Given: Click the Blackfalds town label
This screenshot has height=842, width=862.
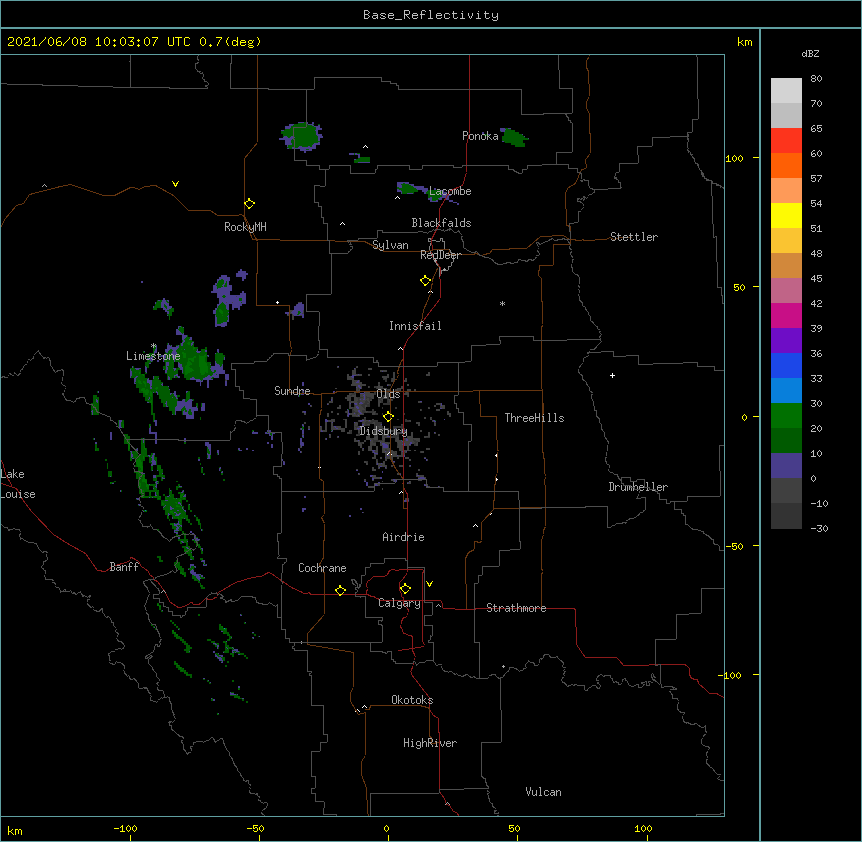Looking at the screenshot, I should point(441,223).
